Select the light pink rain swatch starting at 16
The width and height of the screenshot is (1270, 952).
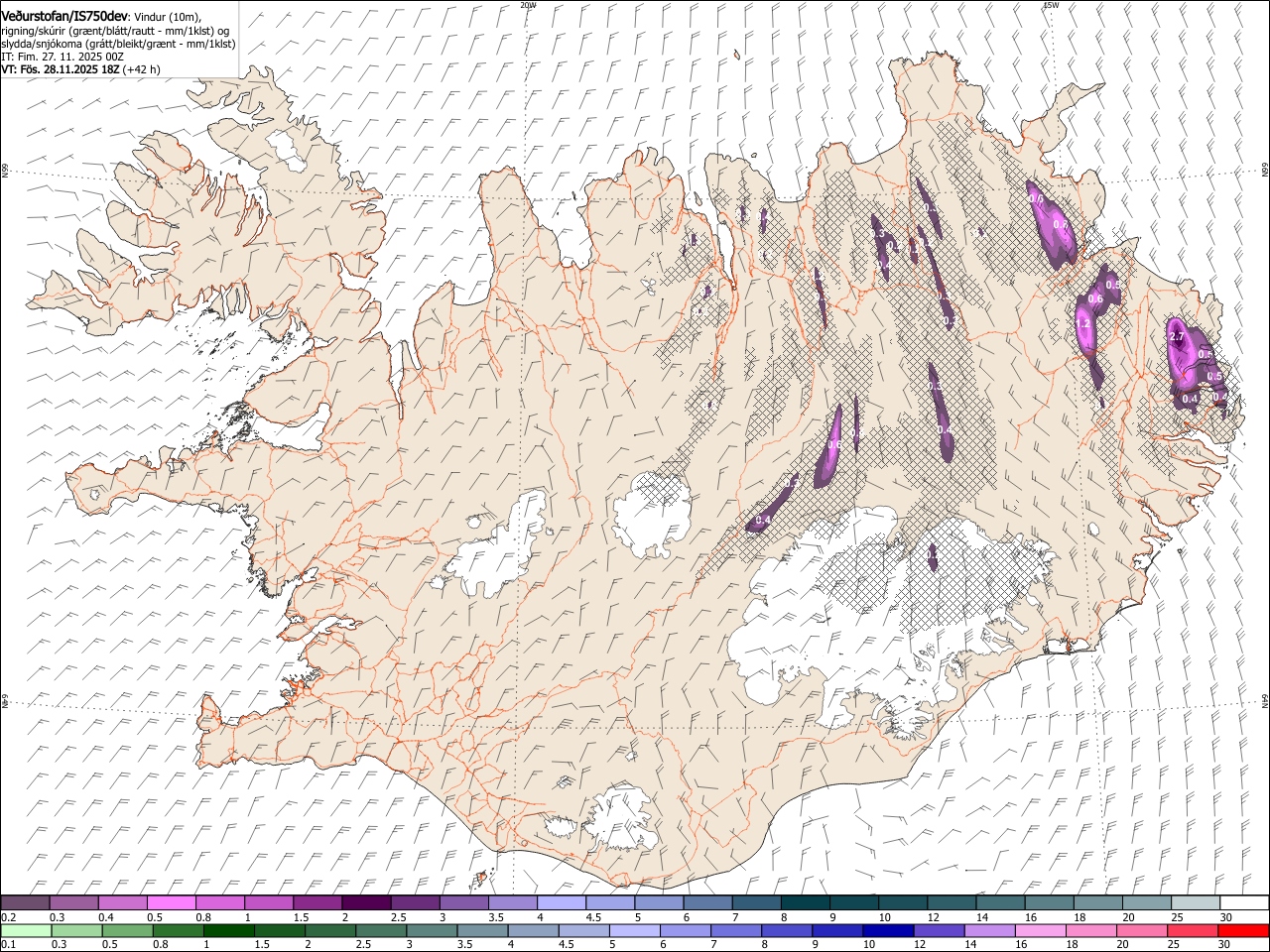click(x=1040, y=931)
